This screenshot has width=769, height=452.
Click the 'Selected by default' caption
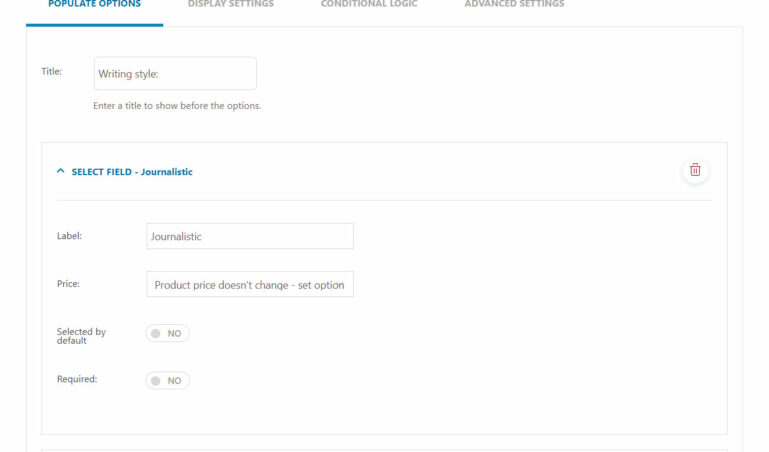[81, 336]
